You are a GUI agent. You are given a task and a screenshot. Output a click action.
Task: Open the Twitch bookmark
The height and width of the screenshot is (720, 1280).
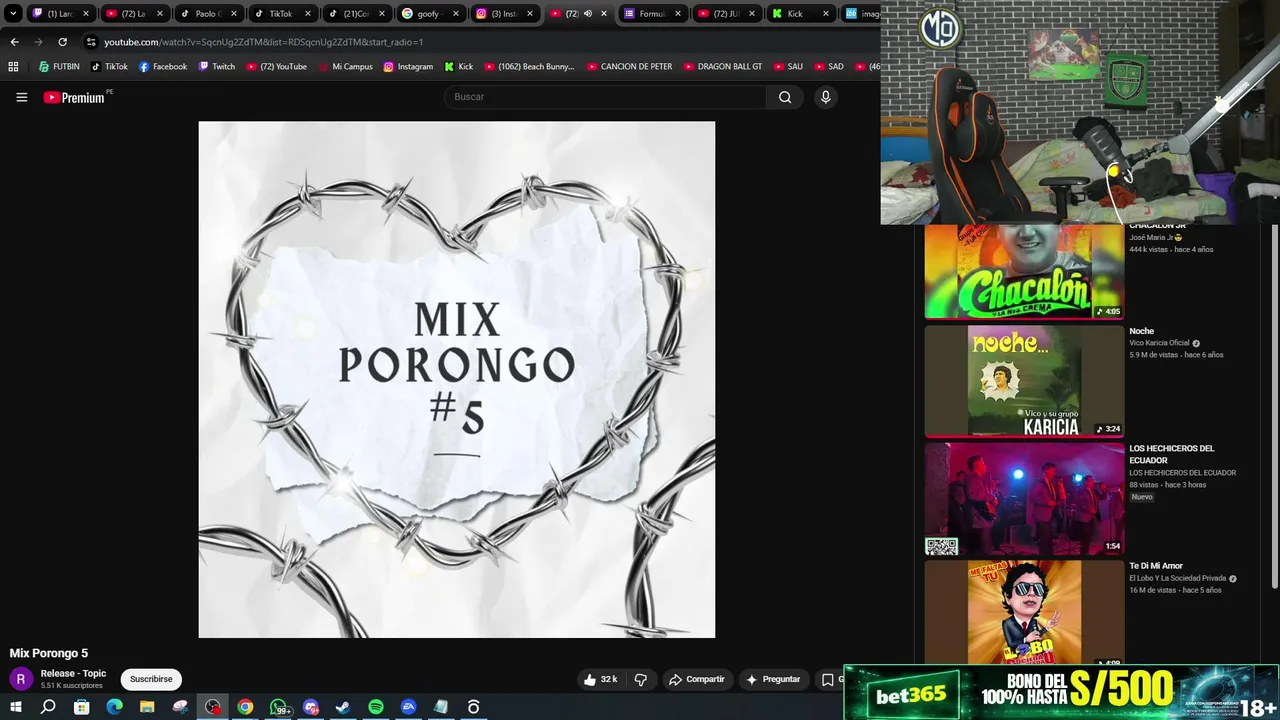pyautogui.click(x=216, y=67)
